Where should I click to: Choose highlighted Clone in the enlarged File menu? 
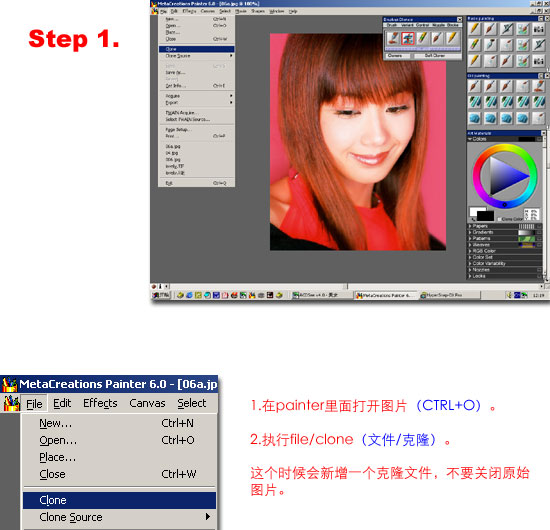(119, 500)
